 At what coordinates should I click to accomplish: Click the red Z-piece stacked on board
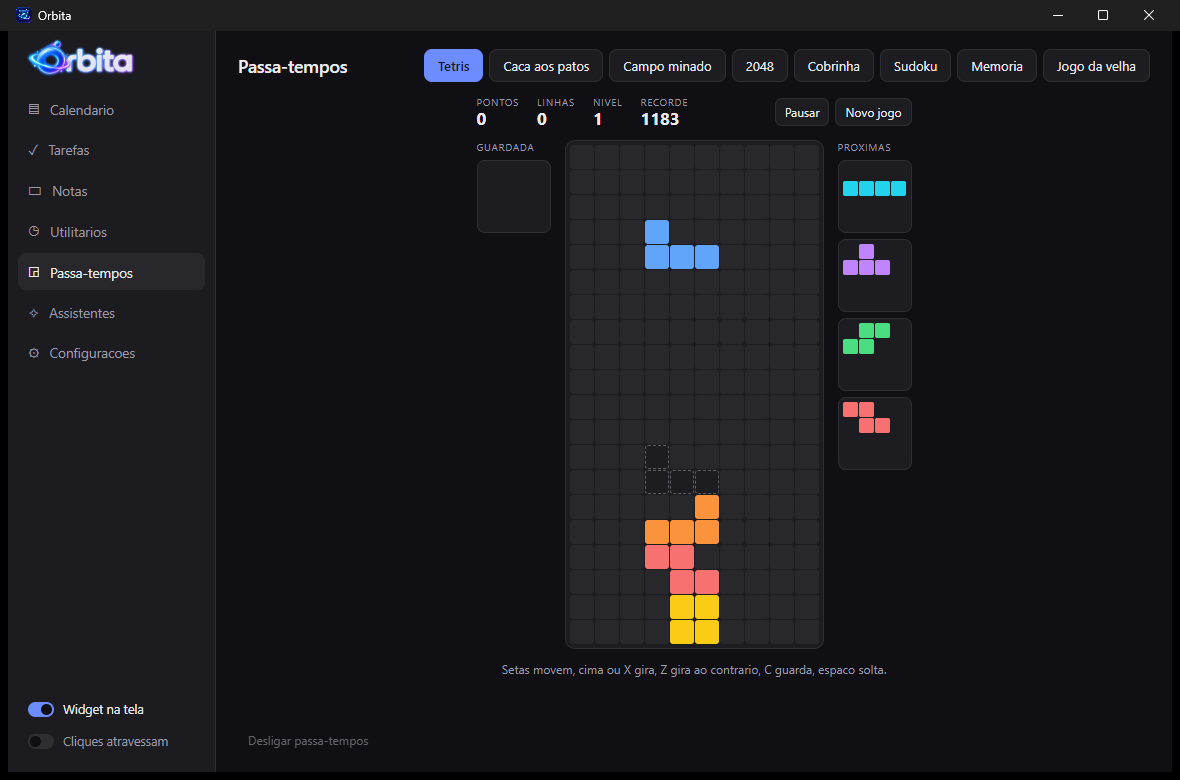[682, 570]
